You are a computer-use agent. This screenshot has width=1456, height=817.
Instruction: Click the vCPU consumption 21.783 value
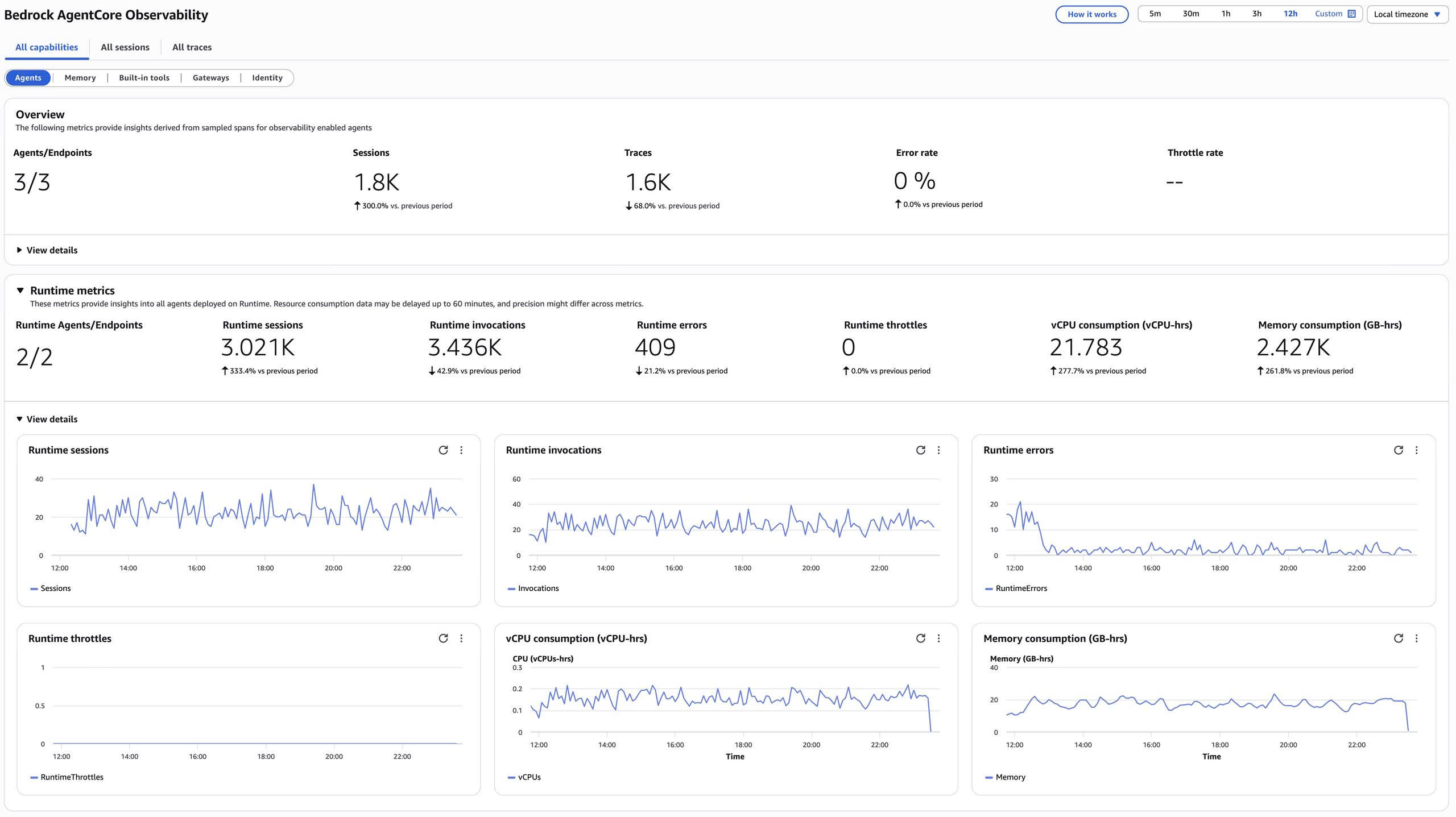pyautogui.click(x=1086, y=347)
